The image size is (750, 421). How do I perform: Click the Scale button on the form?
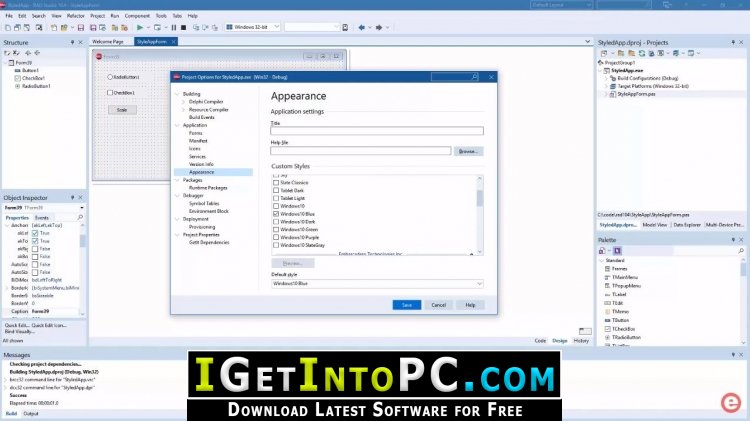[x=122, y=110]
